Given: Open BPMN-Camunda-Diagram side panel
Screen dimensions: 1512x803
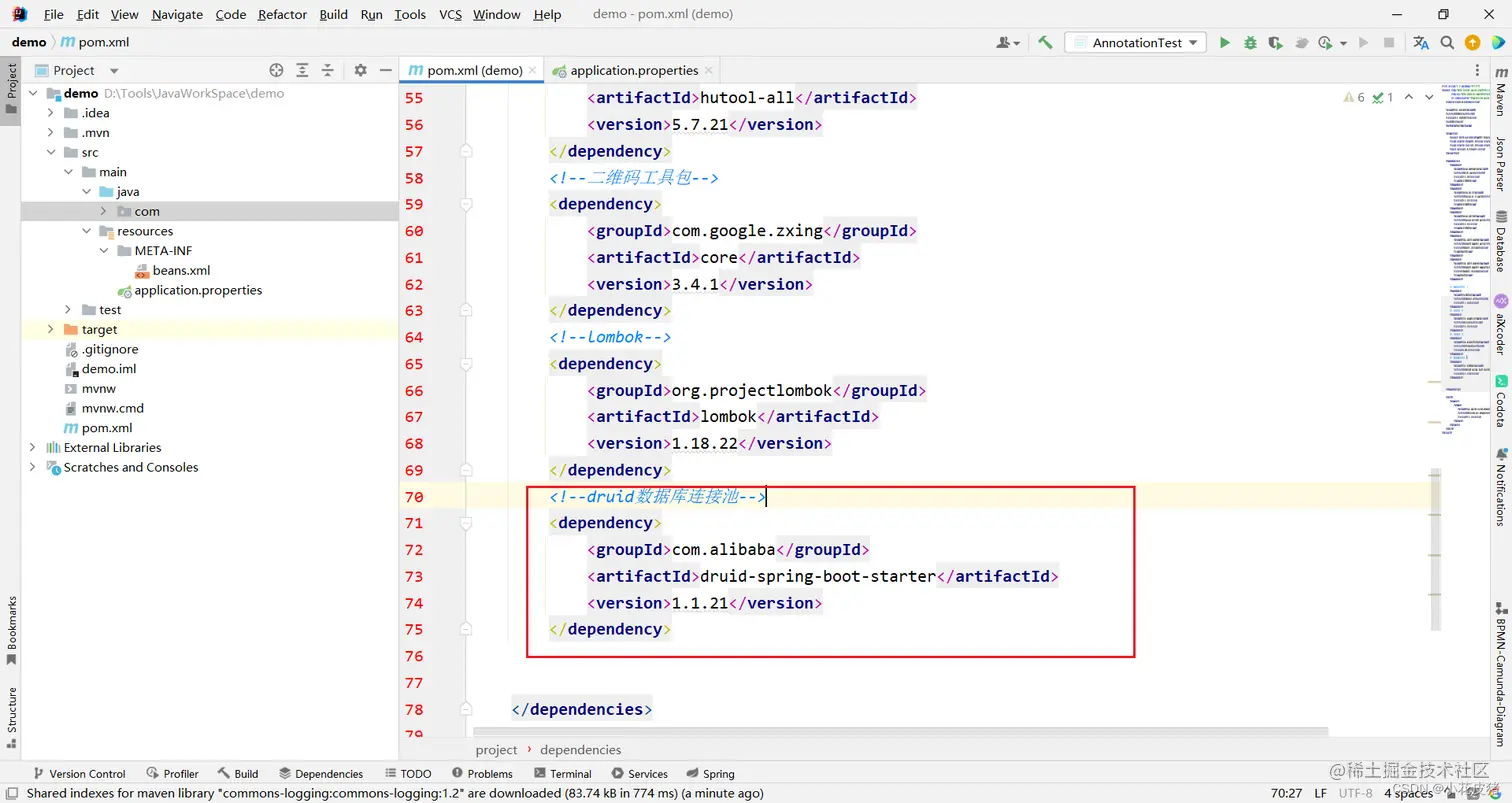Looking at the screenshot, I should 1501,674.
